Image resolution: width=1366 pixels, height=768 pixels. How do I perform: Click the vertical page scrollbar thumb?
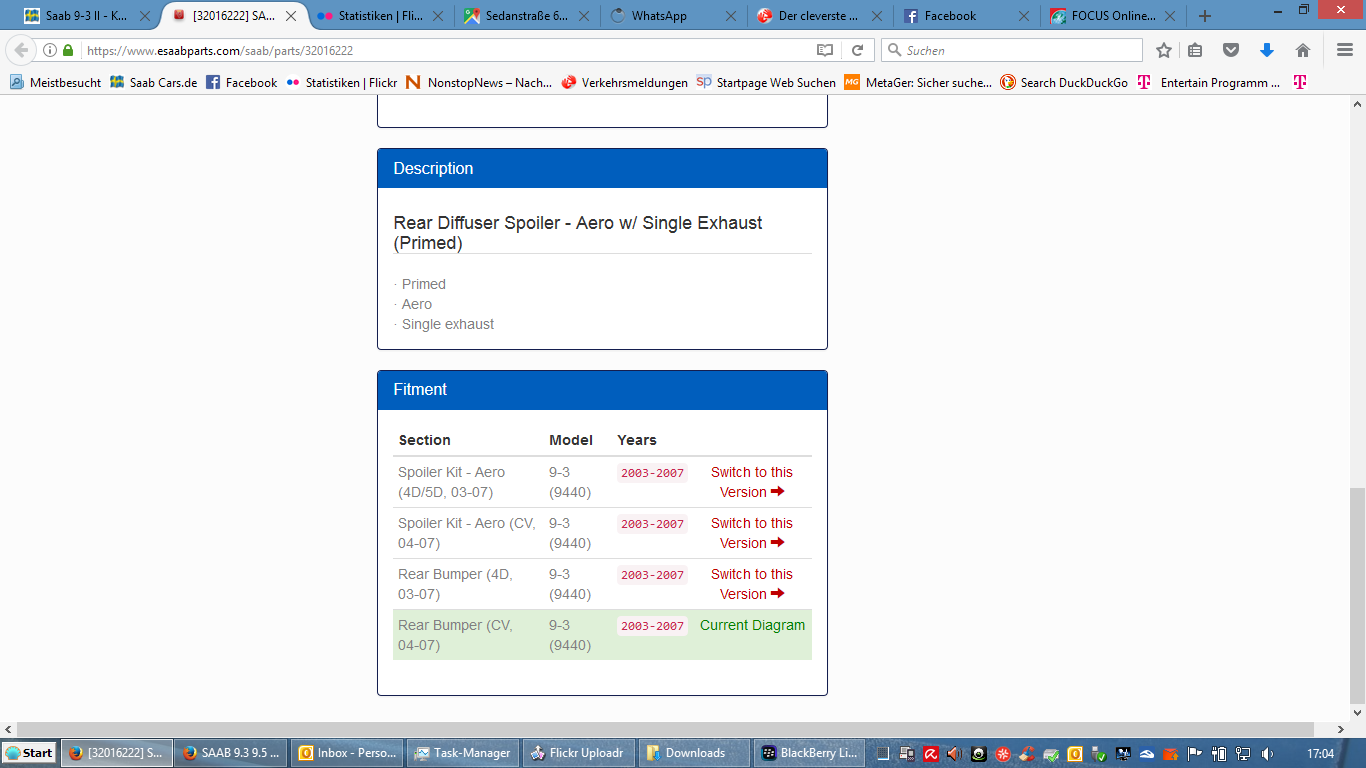(x=1357, y=594)
